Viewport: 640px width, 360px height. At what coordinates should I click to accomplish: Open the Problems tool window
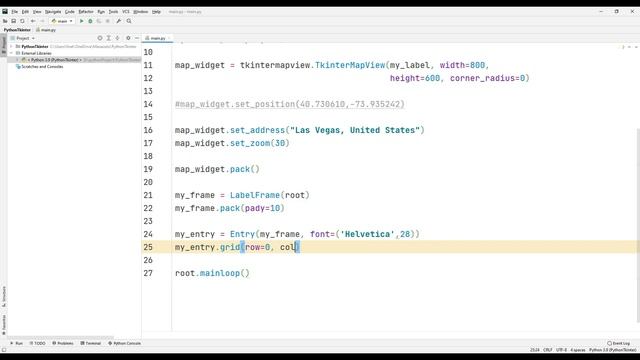63,343
